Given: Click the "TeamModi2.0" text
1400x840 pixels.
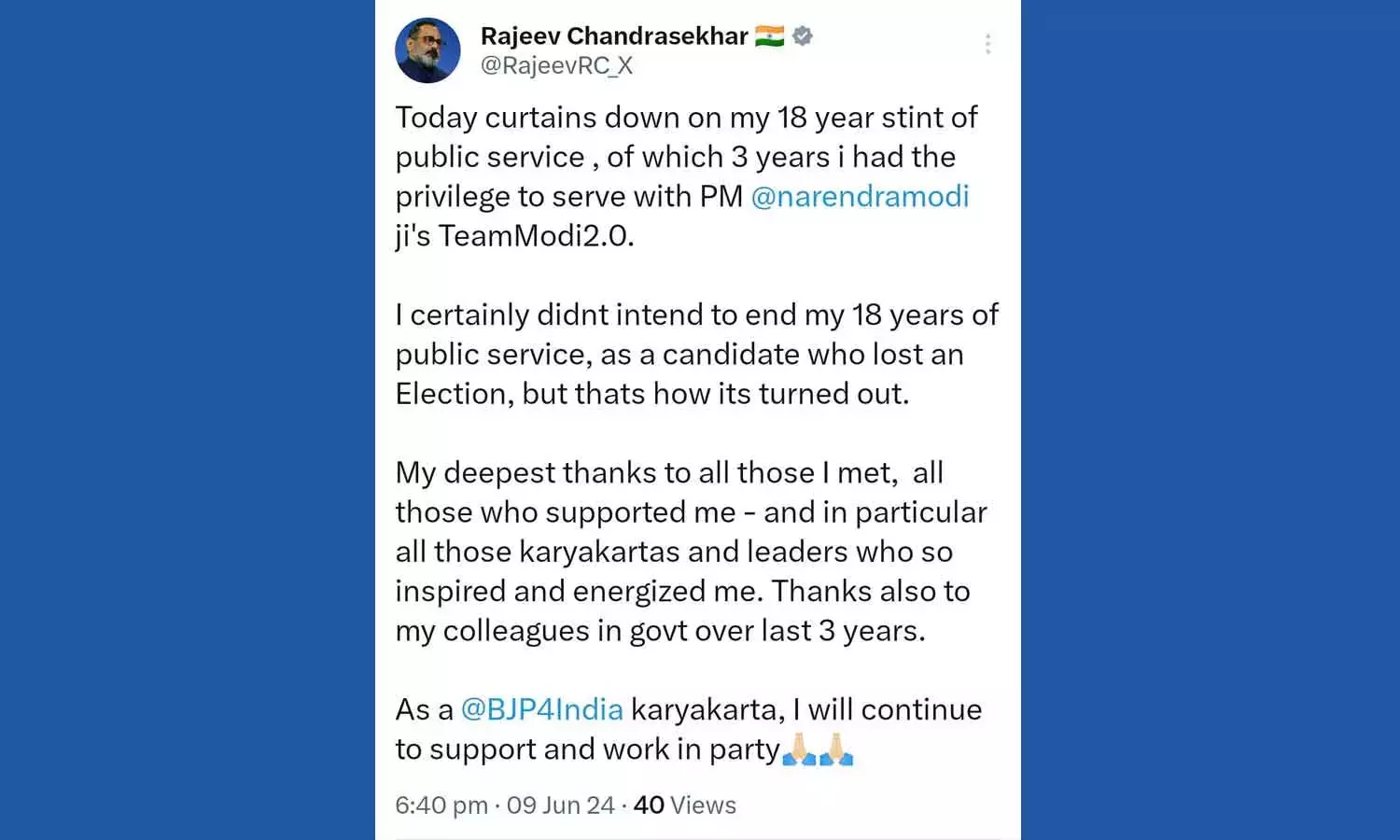Looking at the screenshot, I should coord(536,235).
